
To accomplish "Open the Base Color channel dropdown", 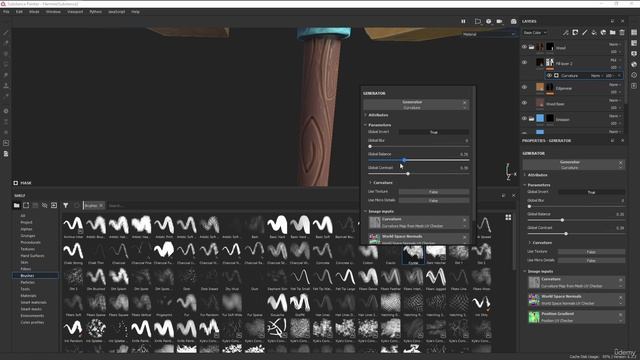I will click(x=535, y=32).
